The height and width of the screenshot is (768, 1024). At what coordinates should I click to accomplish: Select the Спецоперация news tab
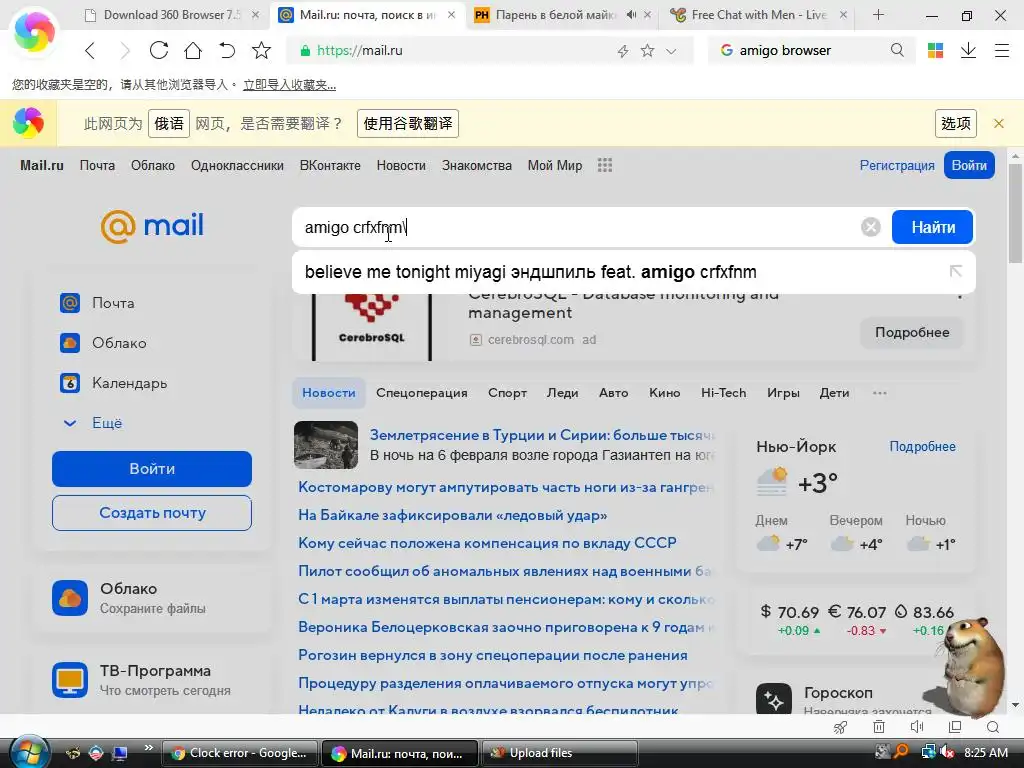coord(422,392)
